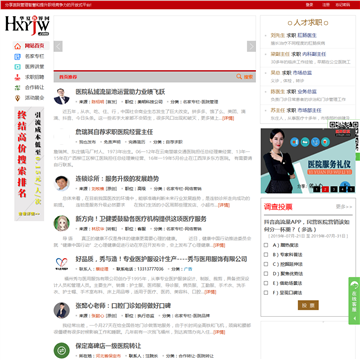Select the 首页推荐 tab
This screenshot has width=360, height=360.
coord(68,77)
